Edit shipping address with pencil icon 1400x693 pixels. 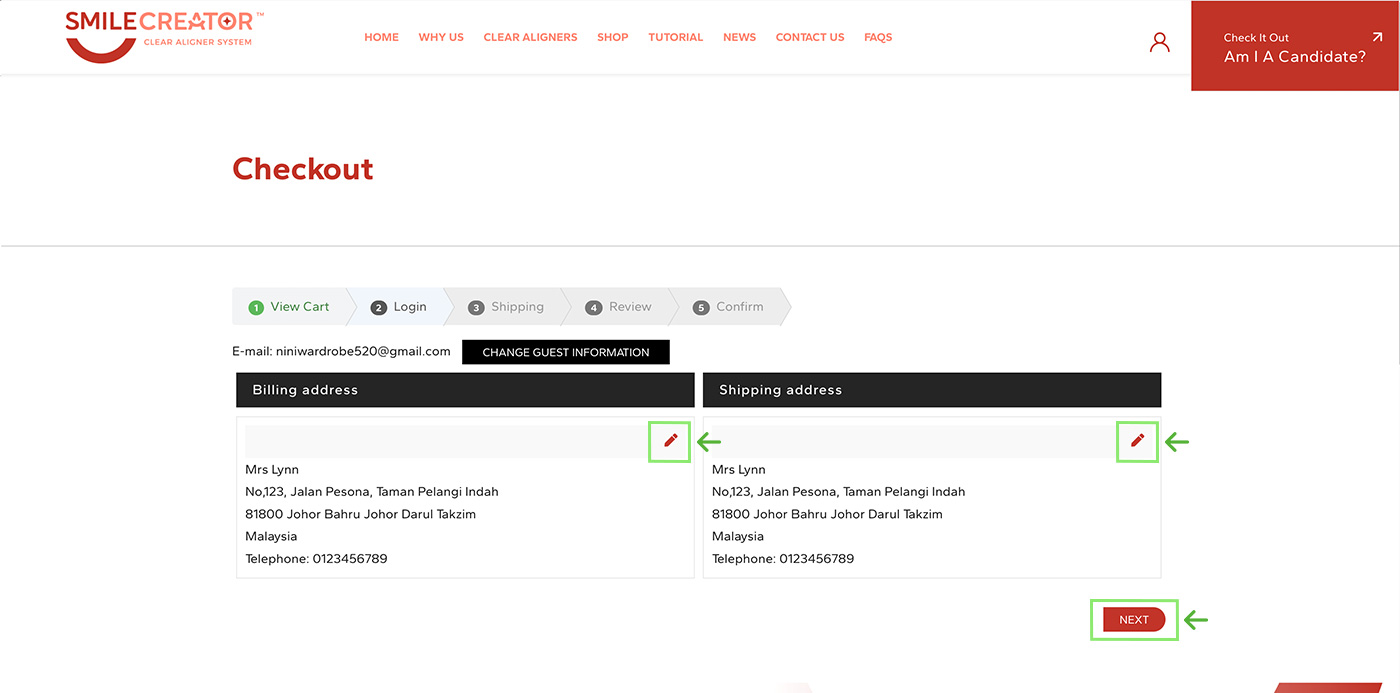click(x=1137, y=440)
